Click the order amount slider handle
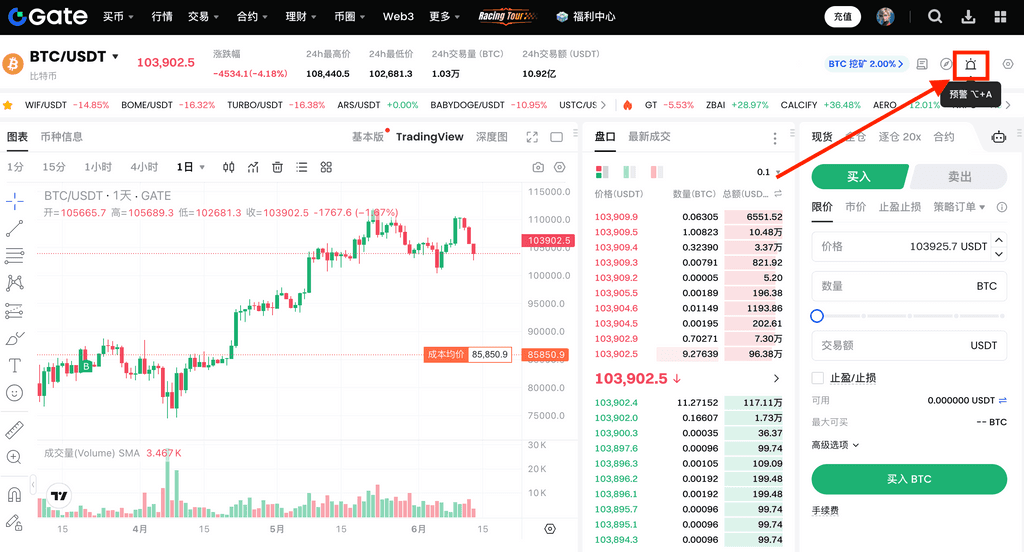 tap(817, 316)
